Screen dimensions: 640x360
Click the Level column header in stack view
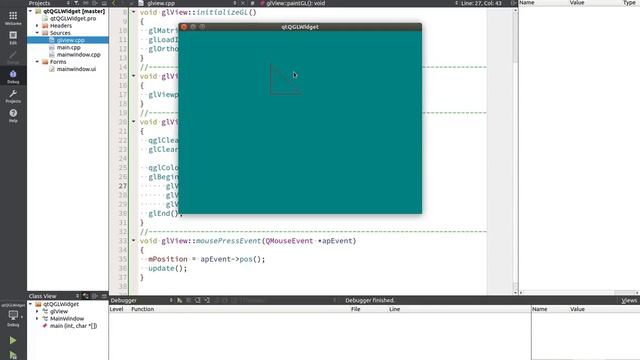[116, 309]
